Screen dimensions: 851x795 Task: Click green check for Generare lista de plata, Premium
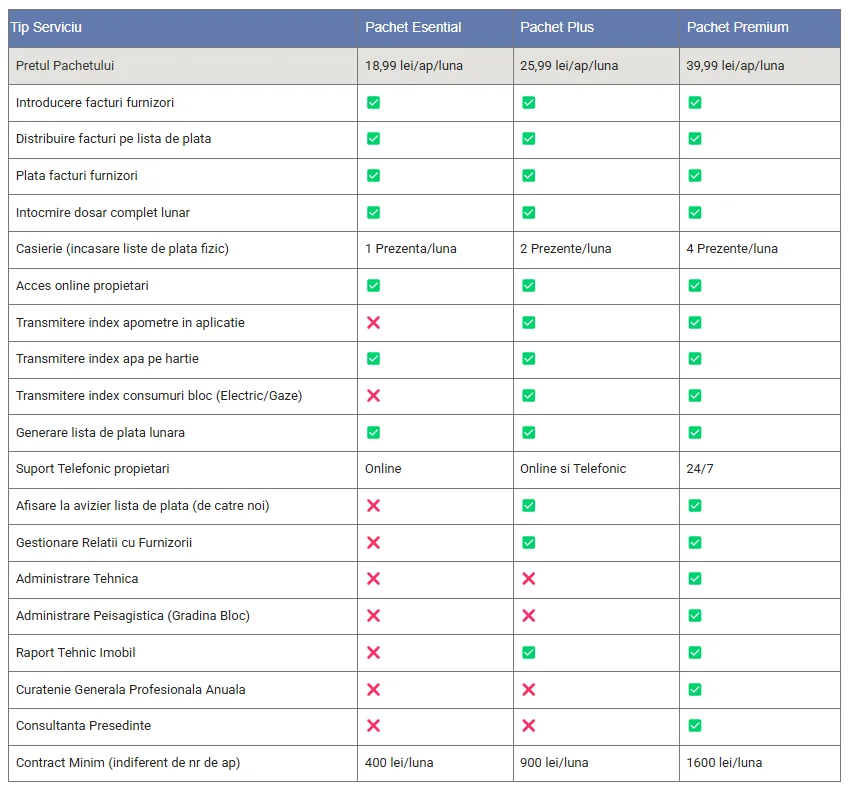tap(694, 432)
